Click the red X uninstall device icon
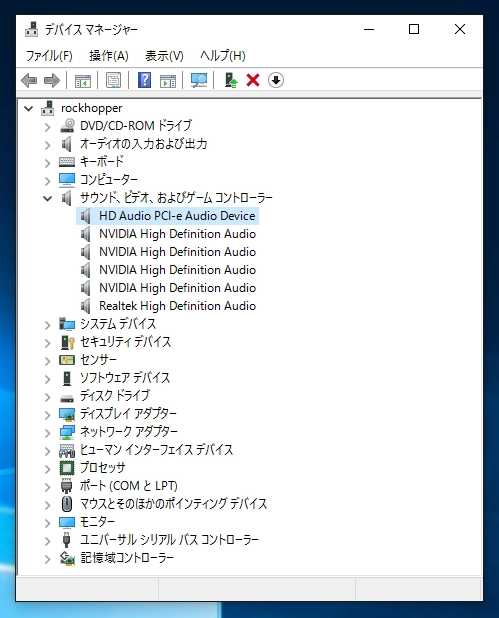Viewport: 499px width, 618px height. [253, 80]
